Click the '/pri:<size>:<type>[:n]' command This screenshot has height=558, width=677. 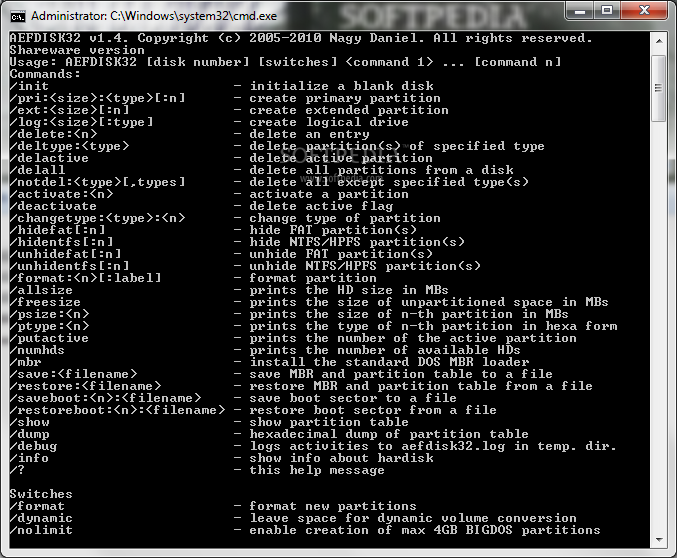coord(98,98)
